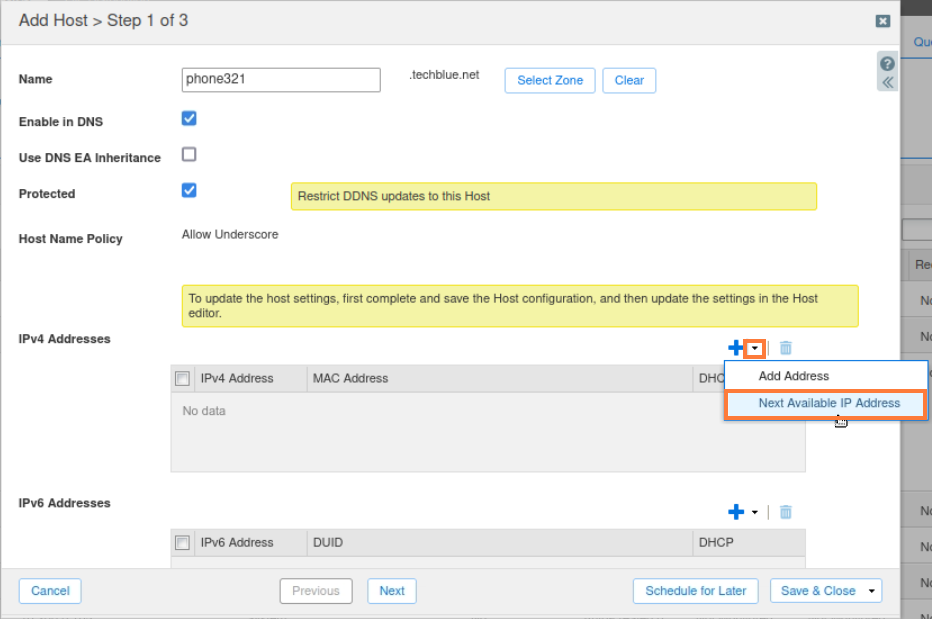Image resolution: width=932 pixels, height=619 pixels.
Task: Toggle the Protected checkbox
Action: coord(189,190)
